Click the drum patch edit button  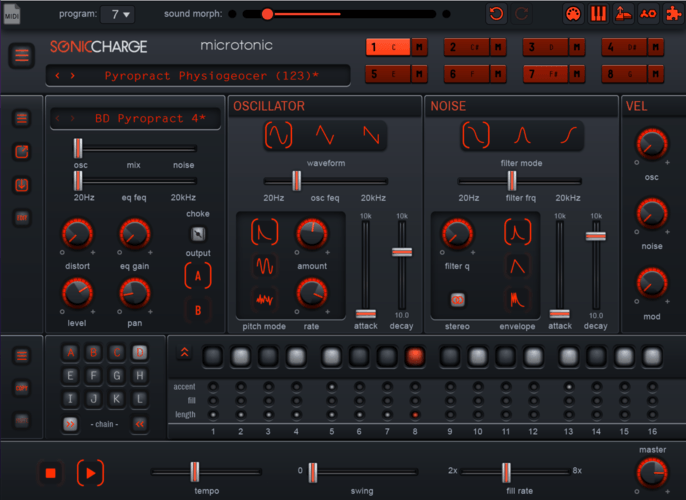[22, 217]
